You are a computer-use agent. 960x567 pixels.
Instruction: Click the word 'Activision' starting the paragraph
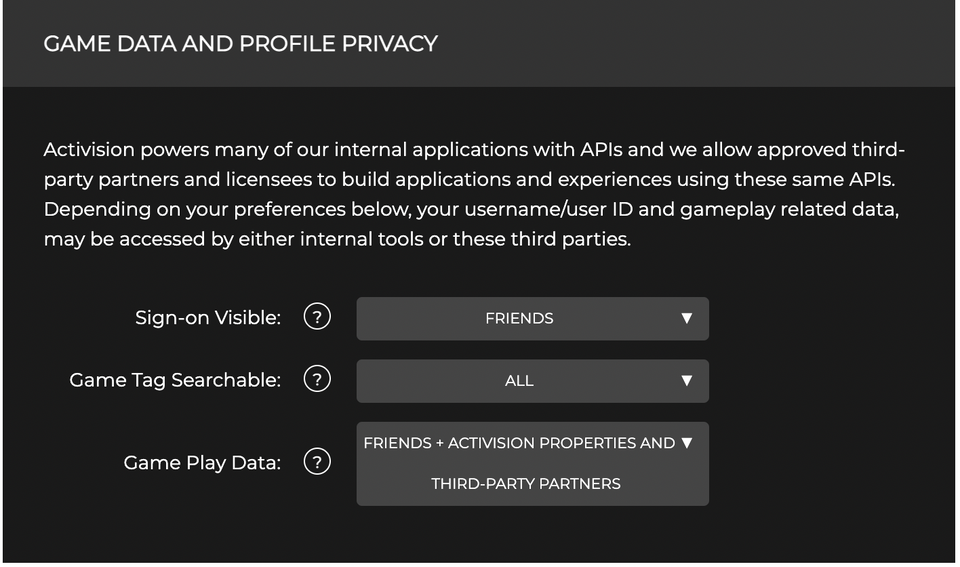89,149
